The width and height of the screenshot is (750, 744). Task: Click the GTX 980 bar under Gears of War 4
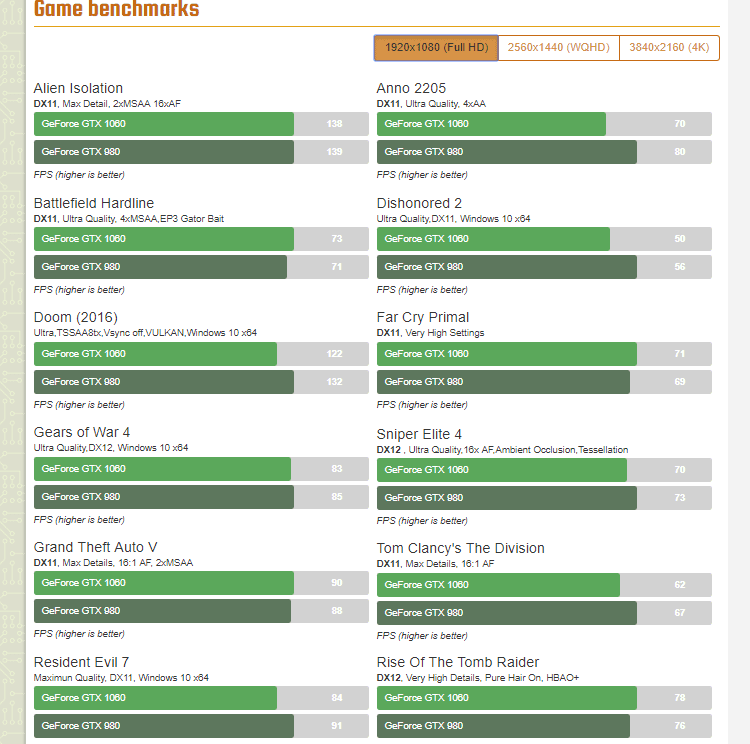click(162, 497)
